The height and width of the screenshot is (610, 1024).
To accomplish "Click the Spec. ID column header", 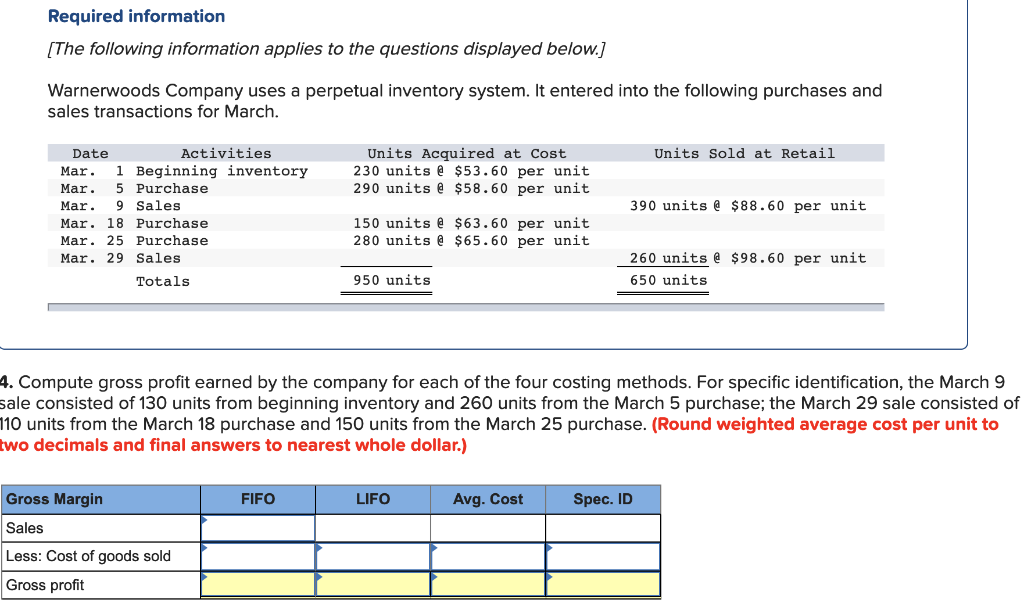I will [x=603, y=499].
